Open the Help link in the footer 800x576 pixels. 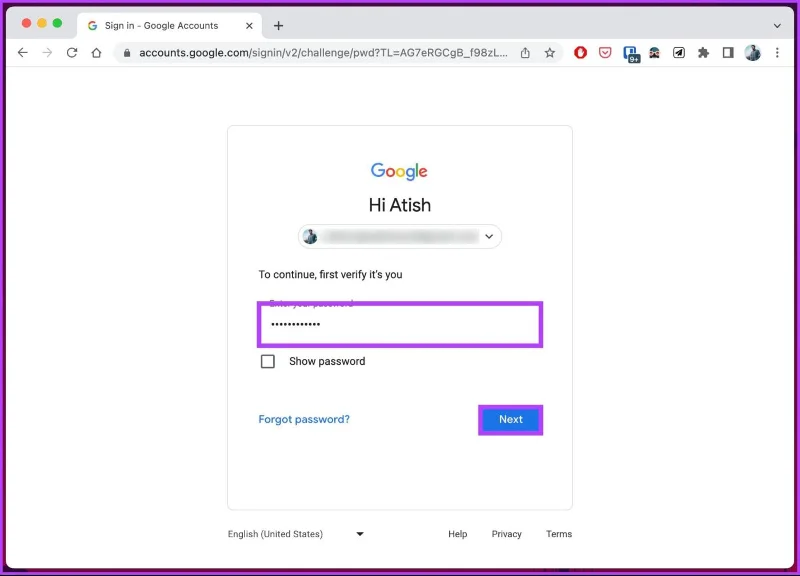(458, 534)
